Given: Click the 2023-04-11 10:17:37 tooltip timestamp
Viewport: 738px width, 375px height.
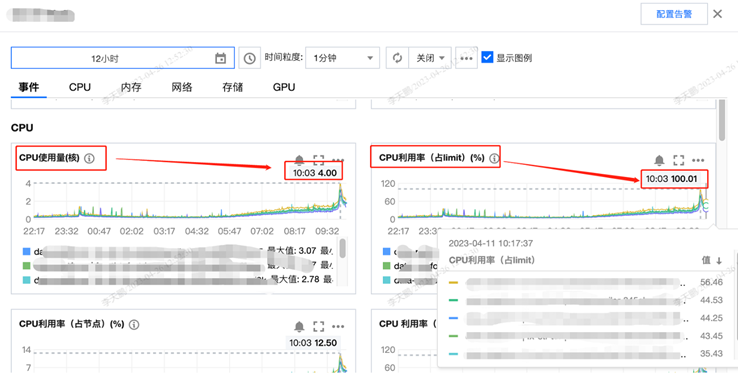Looking at the screenshot, I should coord(490,243).
